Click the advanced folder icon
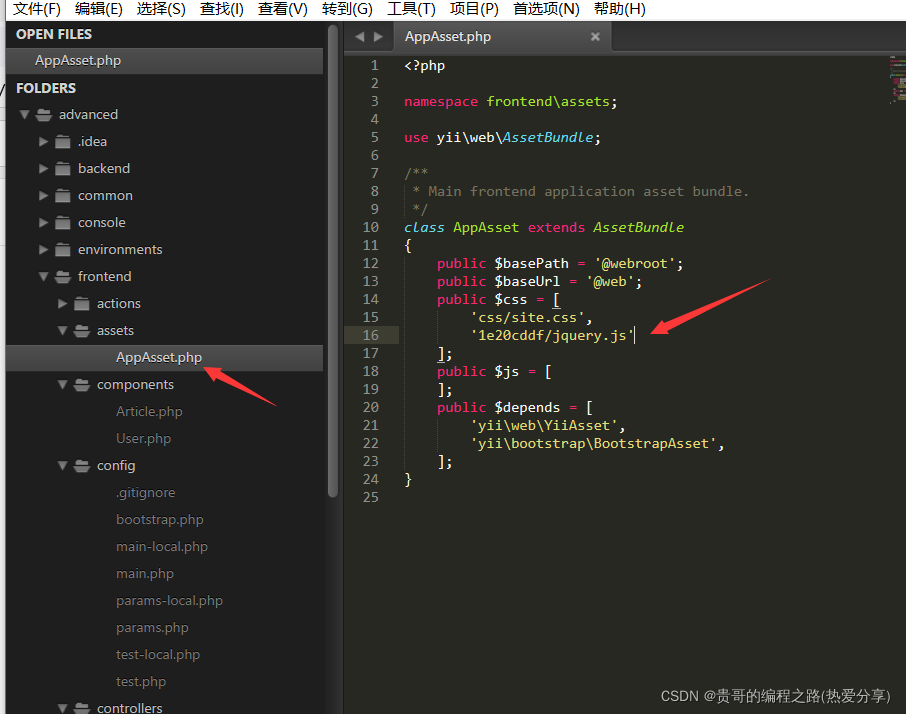 coord(43,115)
